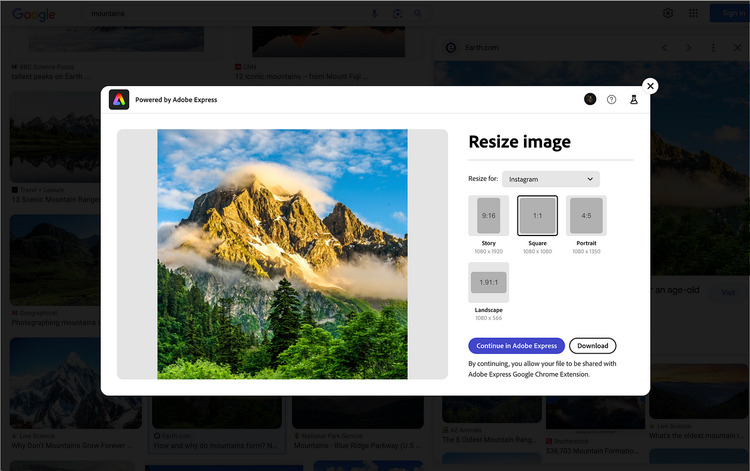Click the search magnifier icon on Google

tap(418, 13)
